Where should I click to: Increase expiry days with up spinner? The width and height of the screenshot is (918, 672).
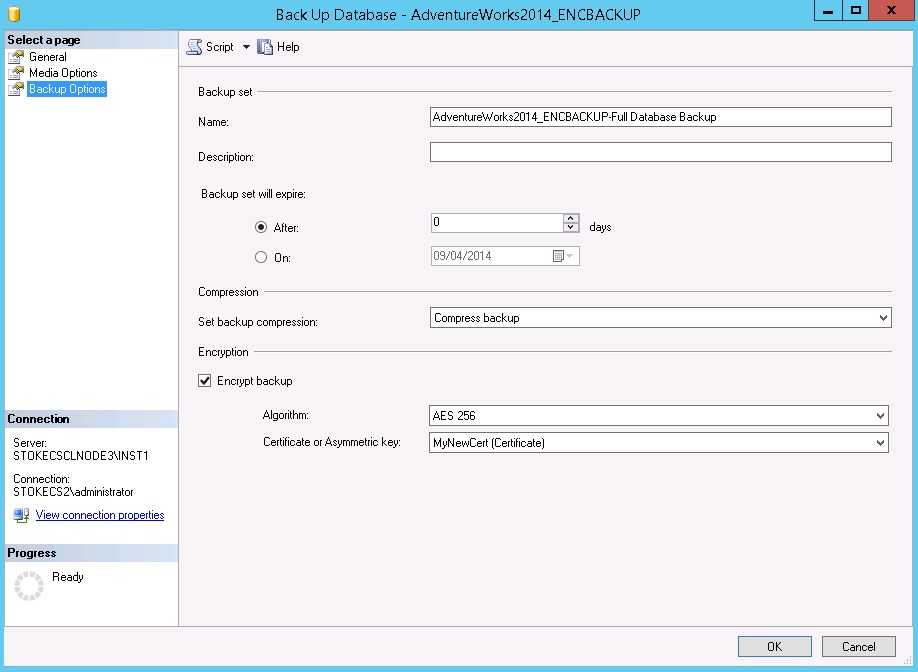[x=571, y=218]
